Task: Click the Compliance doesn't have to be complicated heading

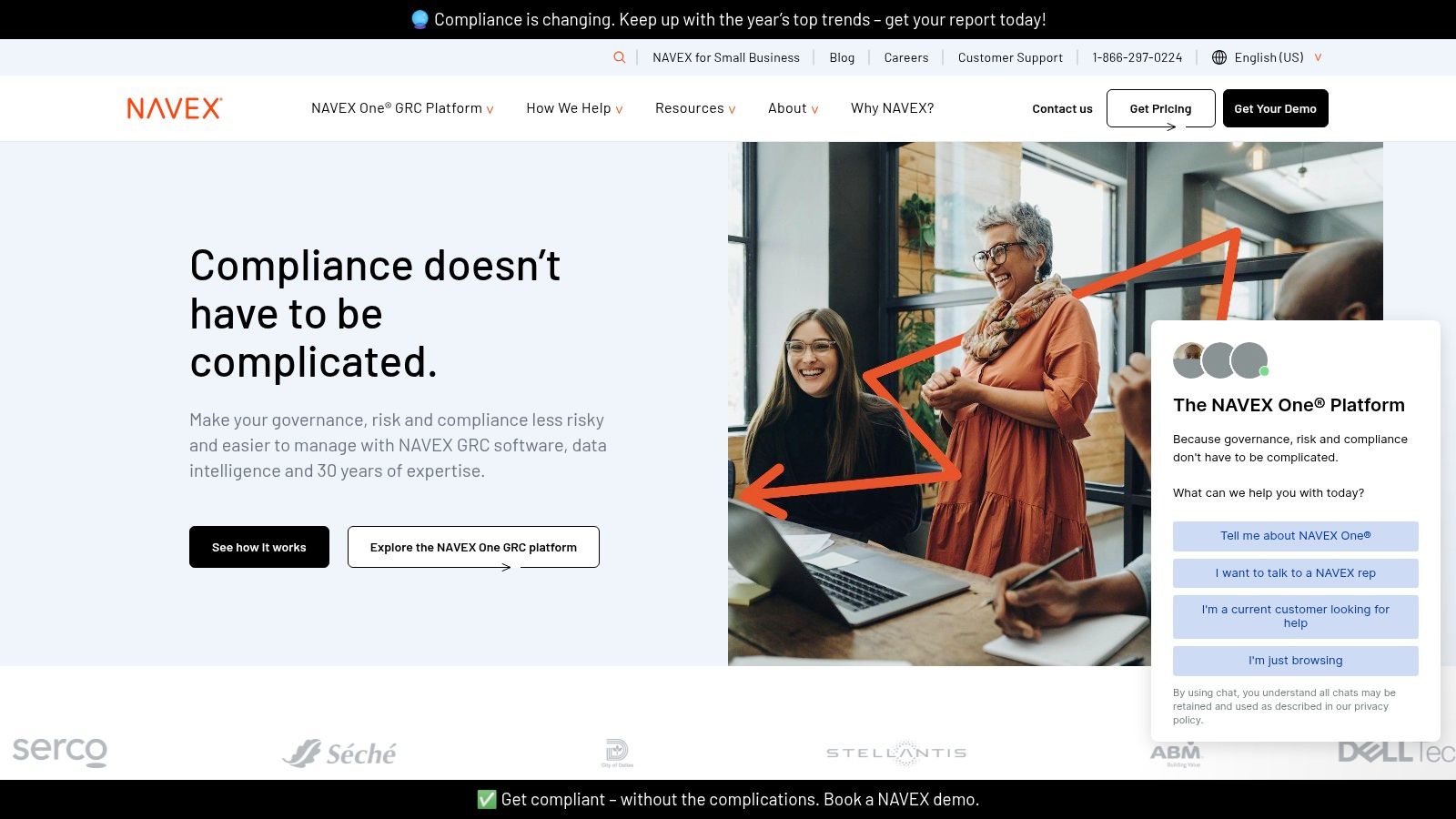Action: point(375,314)
